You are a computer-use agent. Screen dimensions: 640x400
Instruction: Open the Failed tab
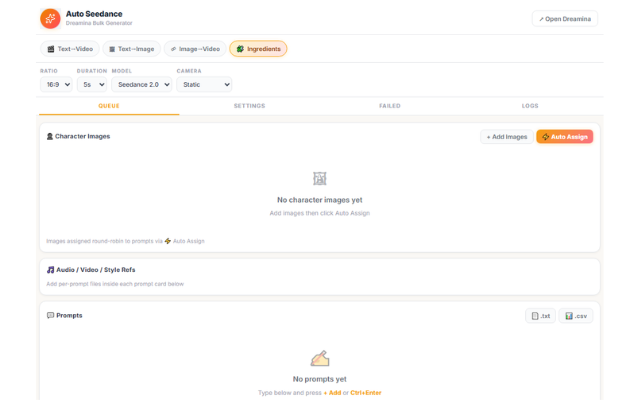pos(390,106)
